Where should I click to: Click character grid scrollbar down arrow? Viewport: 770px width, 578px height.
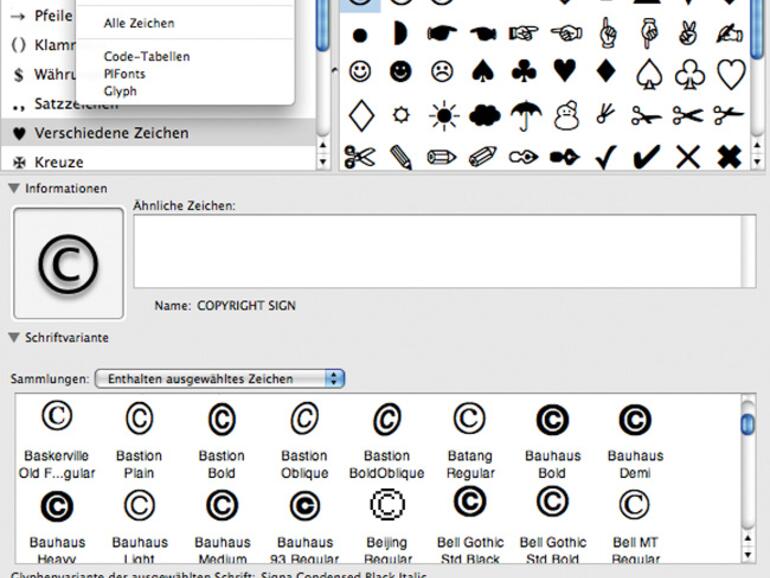[757, 161]
